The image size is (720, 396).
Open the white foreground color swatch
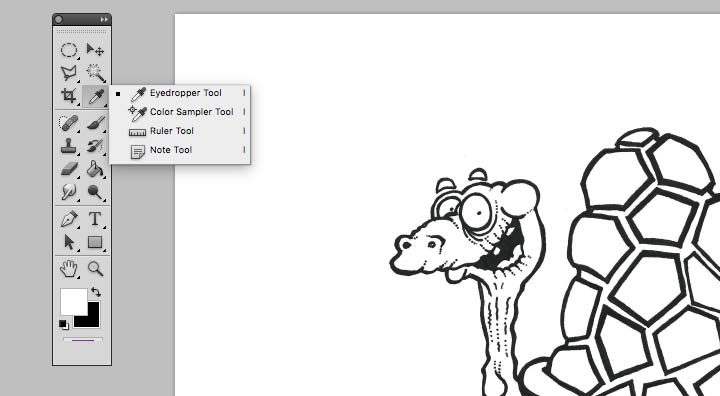coord(73,302)
